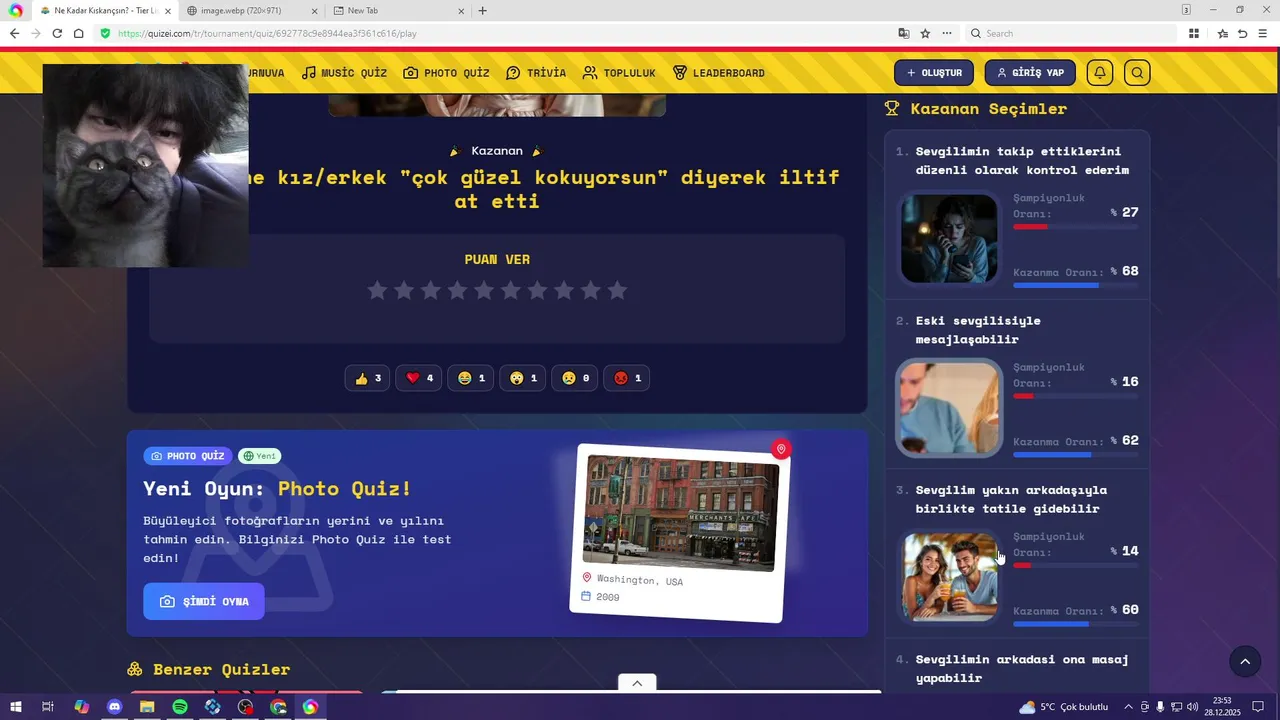
Task: Click the 'Benzer Quizler' heading
Action: click(221, 670)
